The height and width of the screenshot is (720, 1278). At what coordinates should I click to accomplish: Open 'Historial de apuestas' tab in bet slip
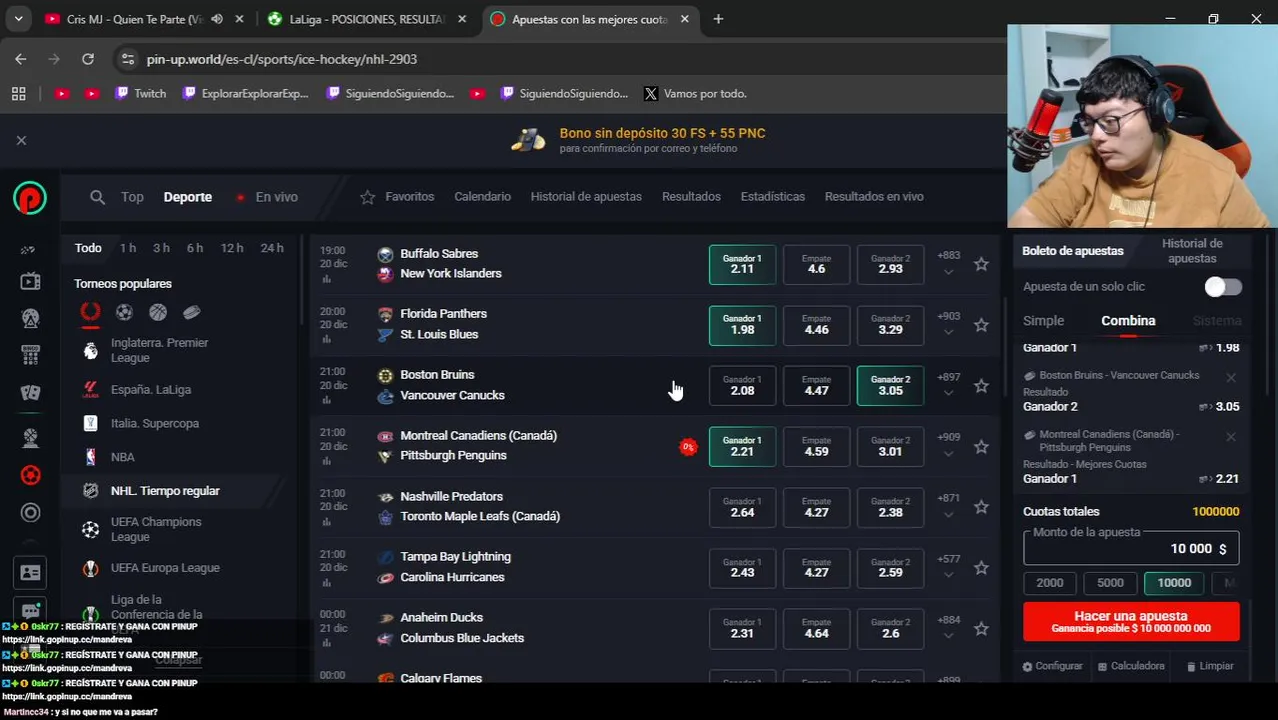coord(1192,251)
